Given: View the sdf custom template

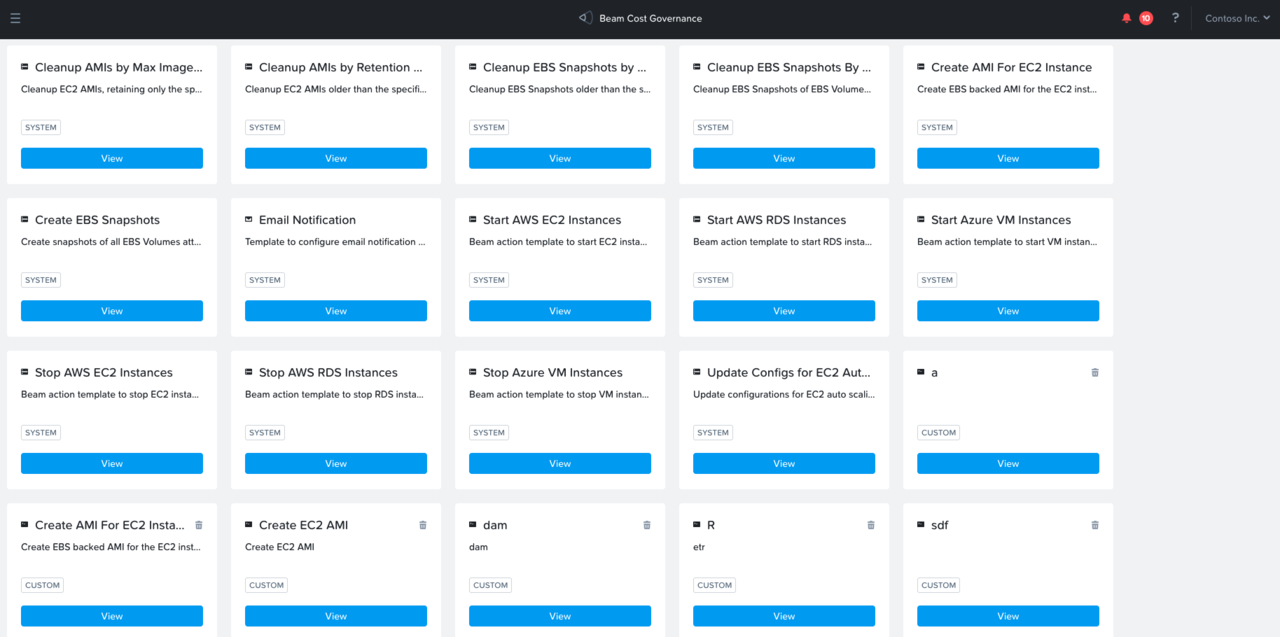Looking at the screenshot, I should [x=1008, y=616].
